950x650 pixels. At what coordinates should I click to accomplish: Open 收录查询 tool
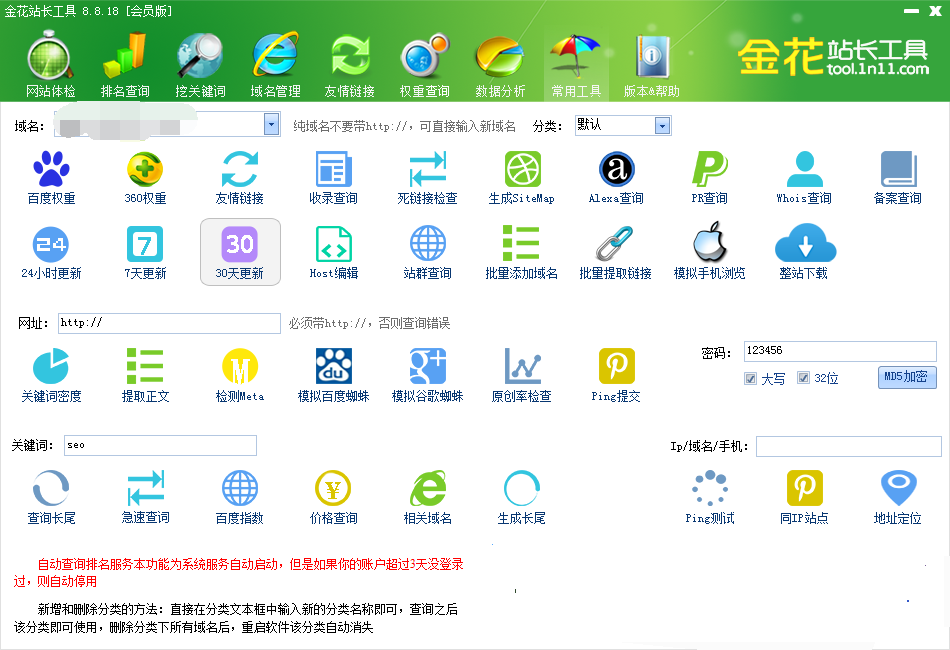334,177
